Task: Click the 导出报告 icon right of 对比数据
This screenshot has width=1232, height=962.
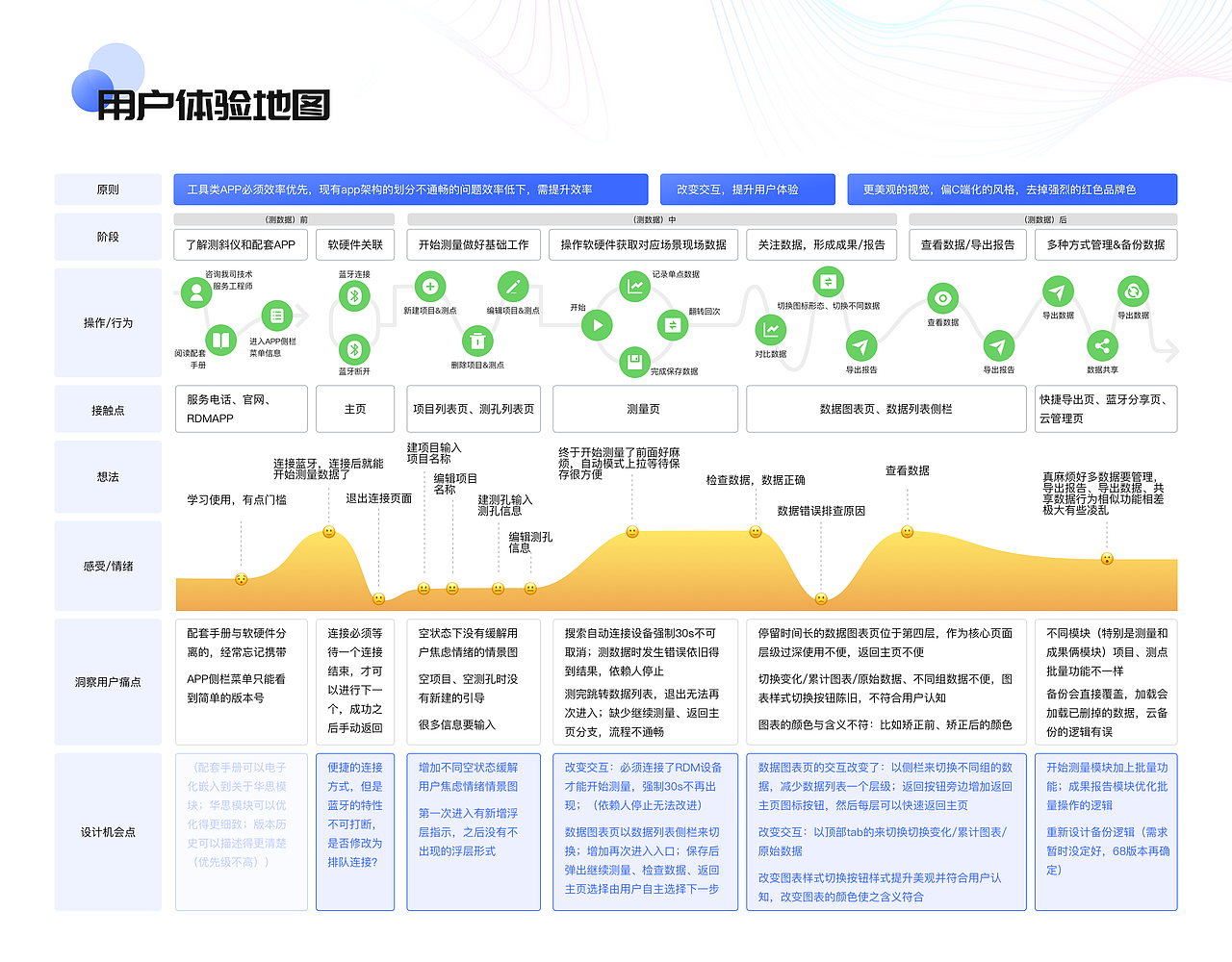Action: pyautogui.click(x=861, y=346)
